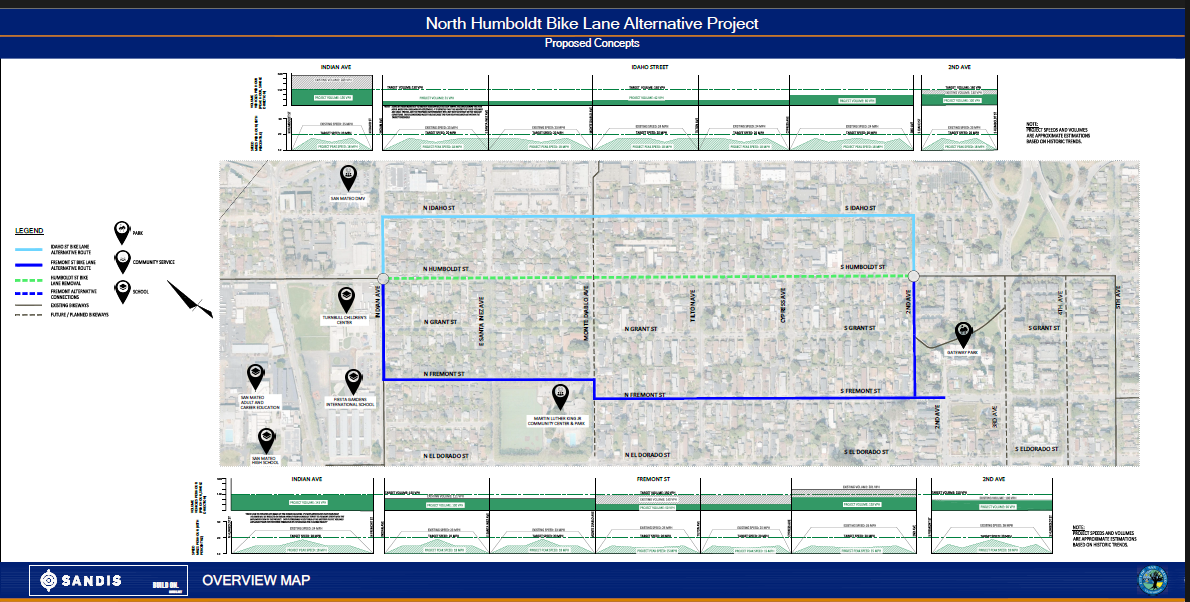Click the LEGEND heading text
The image size is (1190, 602).
[29, 230]
